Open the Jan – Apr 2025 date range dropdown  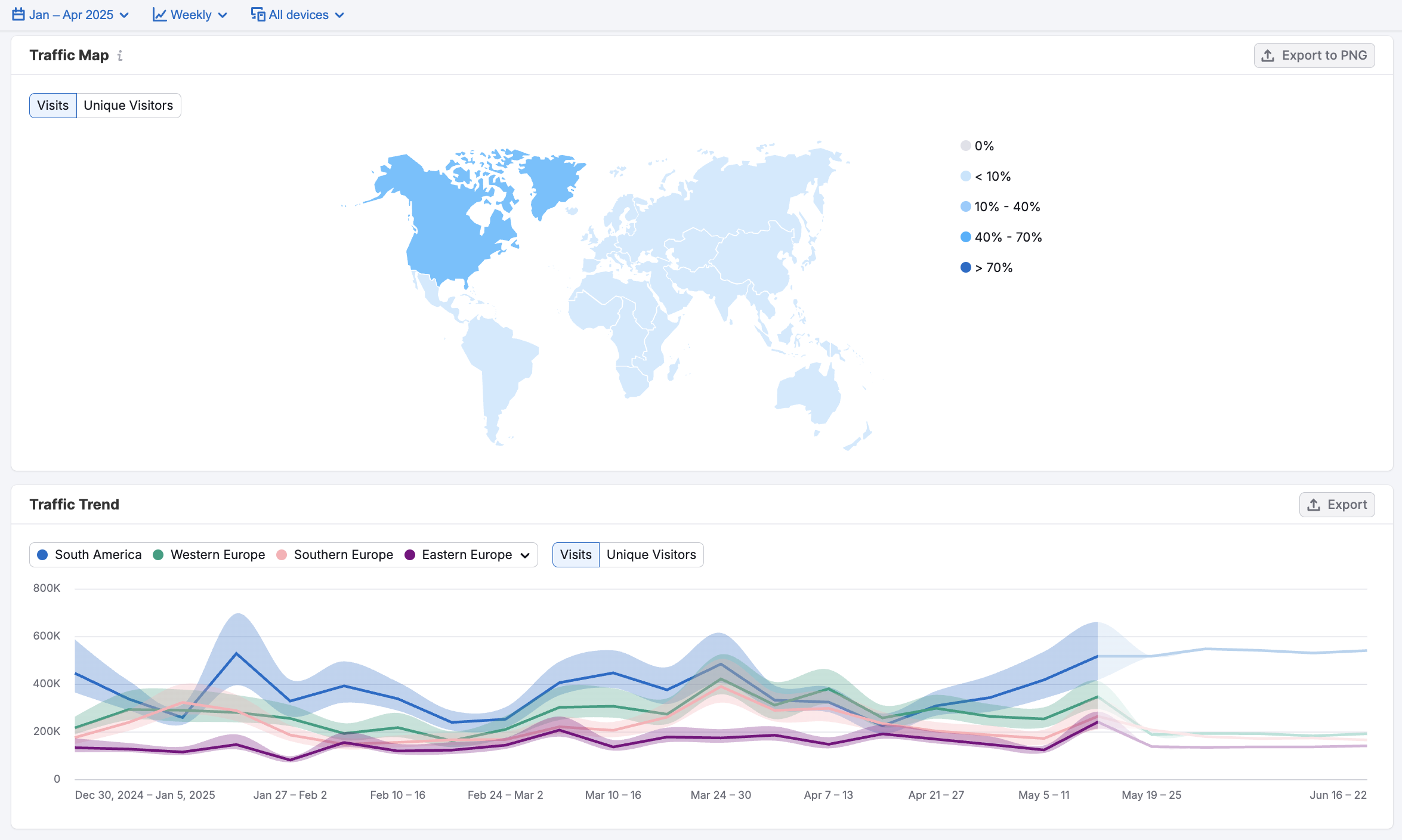pos(71,14)
